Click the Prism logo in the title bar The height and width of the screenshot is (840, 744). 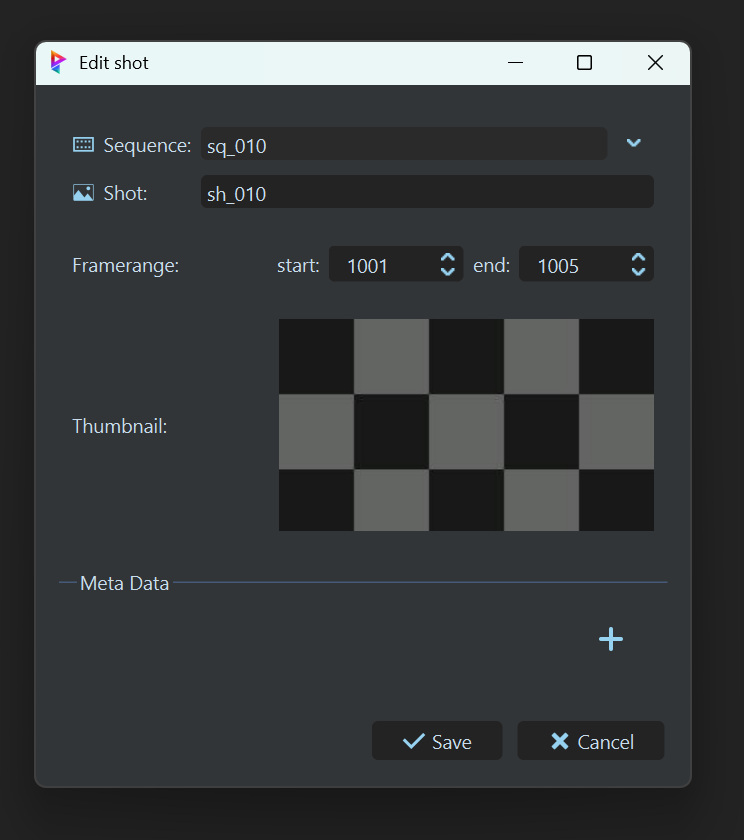[x=58, y=62]
